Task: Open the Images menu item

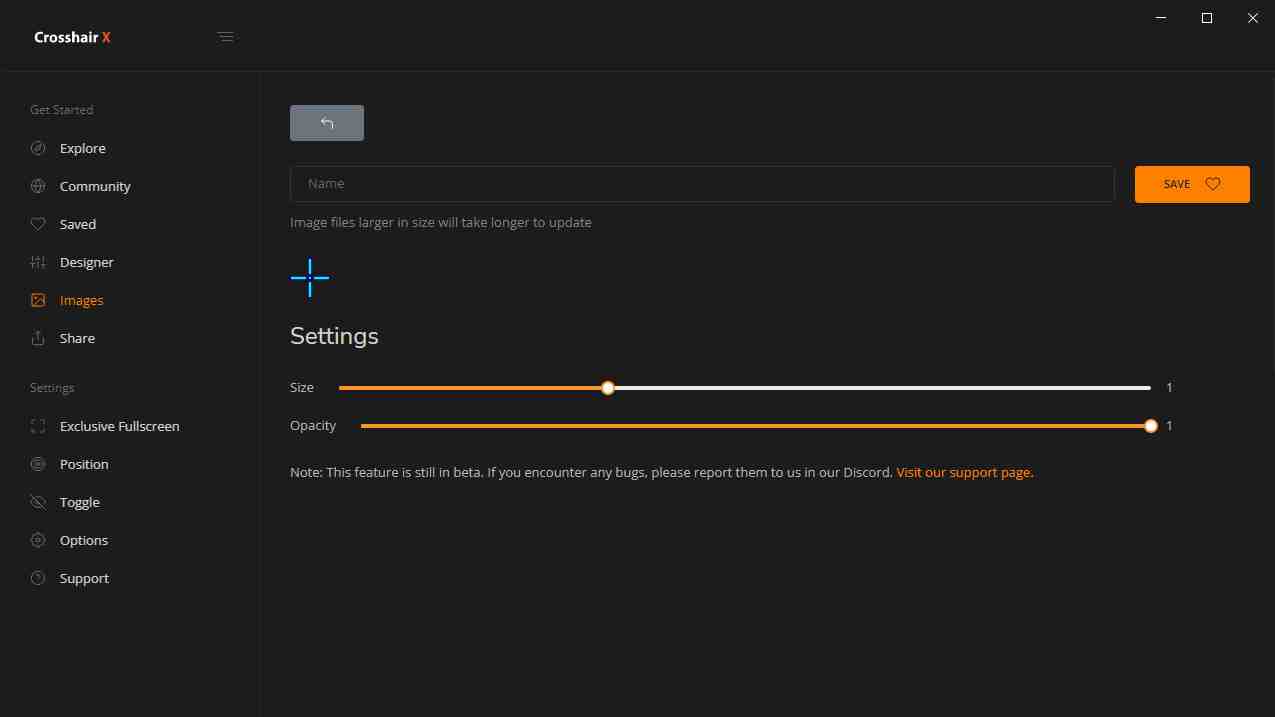Action: click(81, 300)
